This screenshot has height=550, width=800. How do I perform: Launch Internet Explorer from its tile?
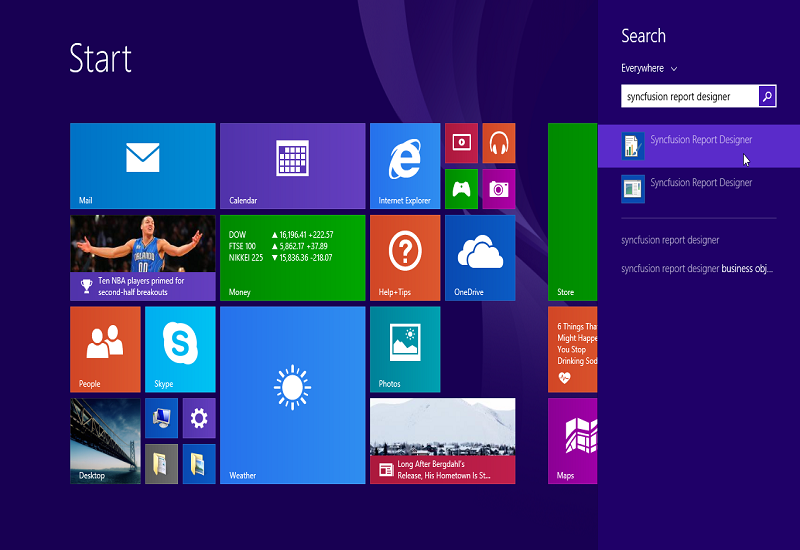pos(404,166)
